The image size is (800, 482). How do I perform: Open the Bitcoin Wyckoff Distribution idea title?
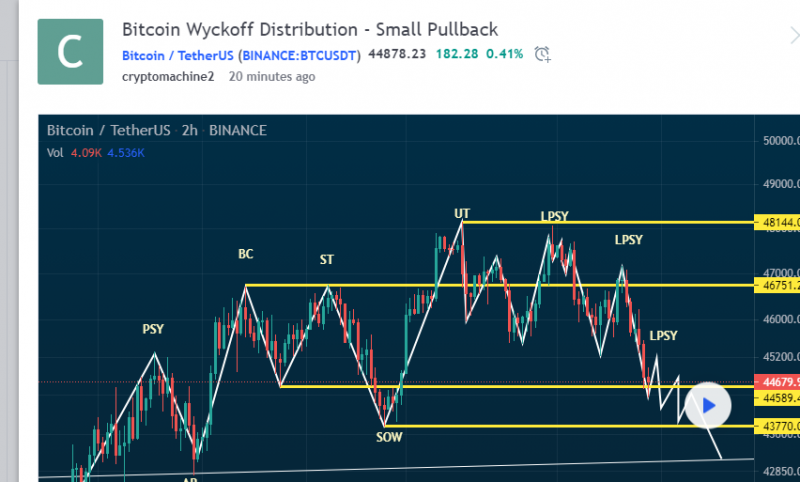click(309, 29)
